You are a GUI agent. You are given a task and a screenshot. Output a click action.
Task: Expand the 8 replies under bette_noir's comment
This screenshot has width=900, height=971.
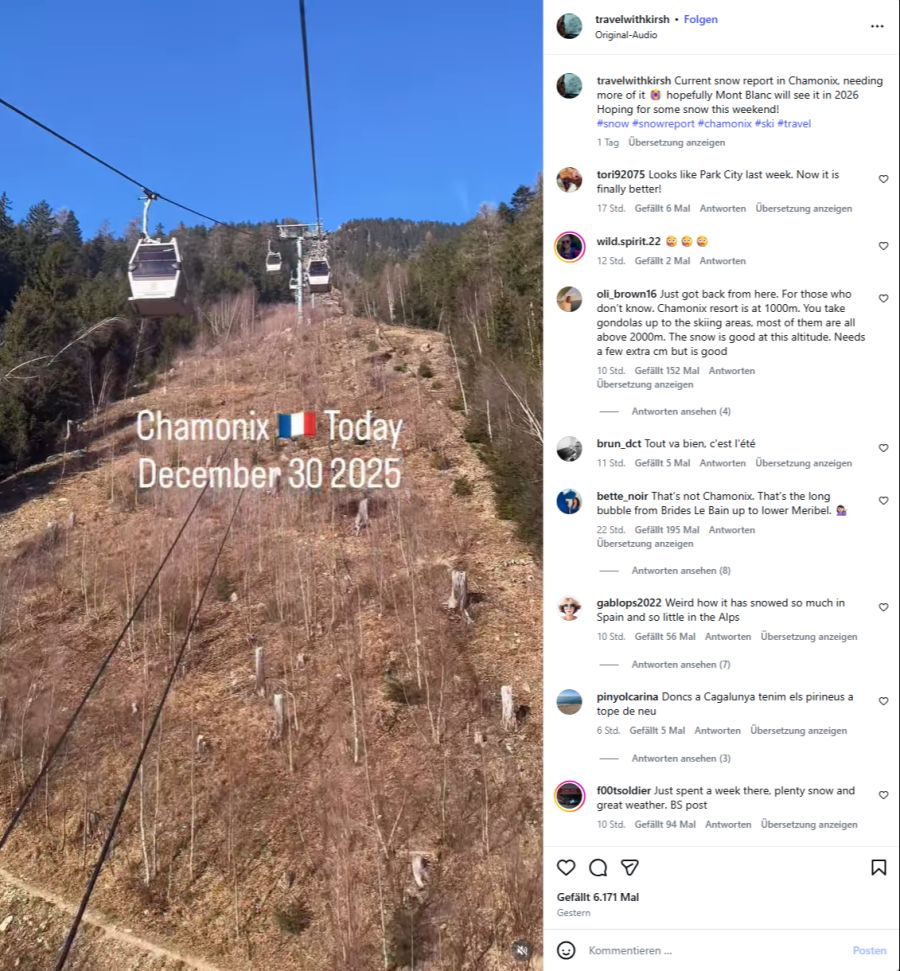click(x=681, y=570)
